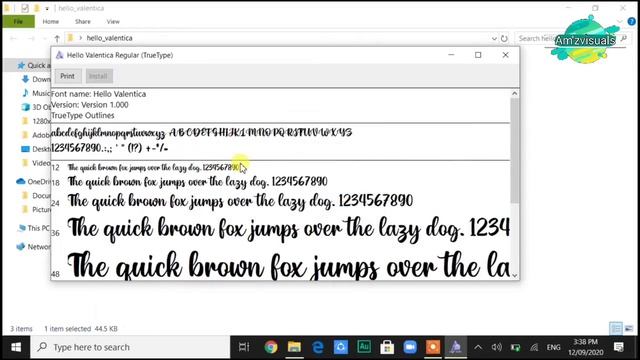The width and height of the screenshot is (640, 360).
Task: Minimize the Hello Valentica font window
Action: pos(451,55)
